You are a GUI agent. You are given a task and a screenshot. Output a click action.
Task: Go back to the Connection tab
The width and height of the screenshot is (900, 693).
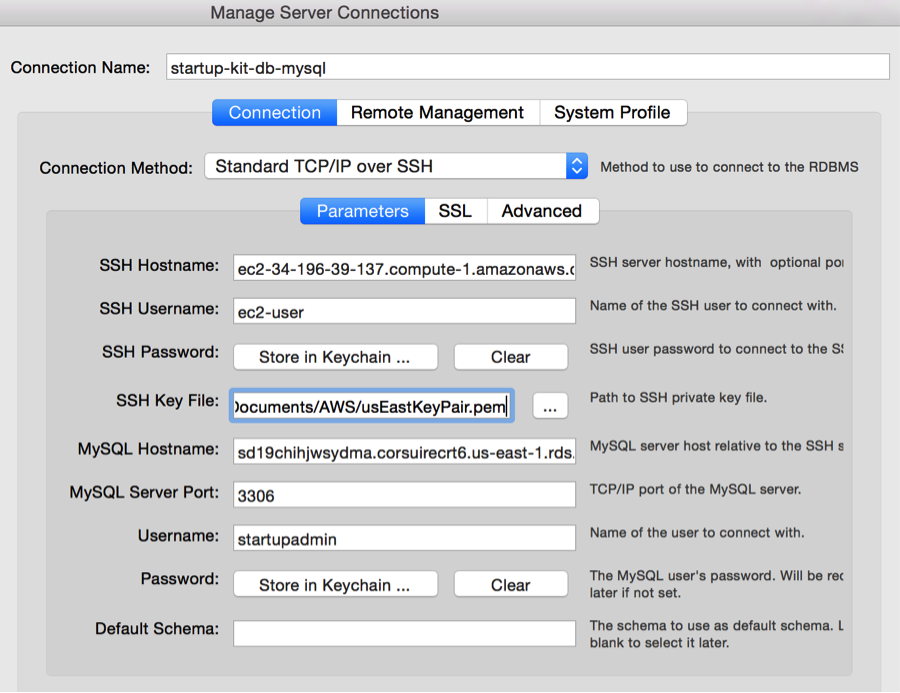click(x=273, y=112)
